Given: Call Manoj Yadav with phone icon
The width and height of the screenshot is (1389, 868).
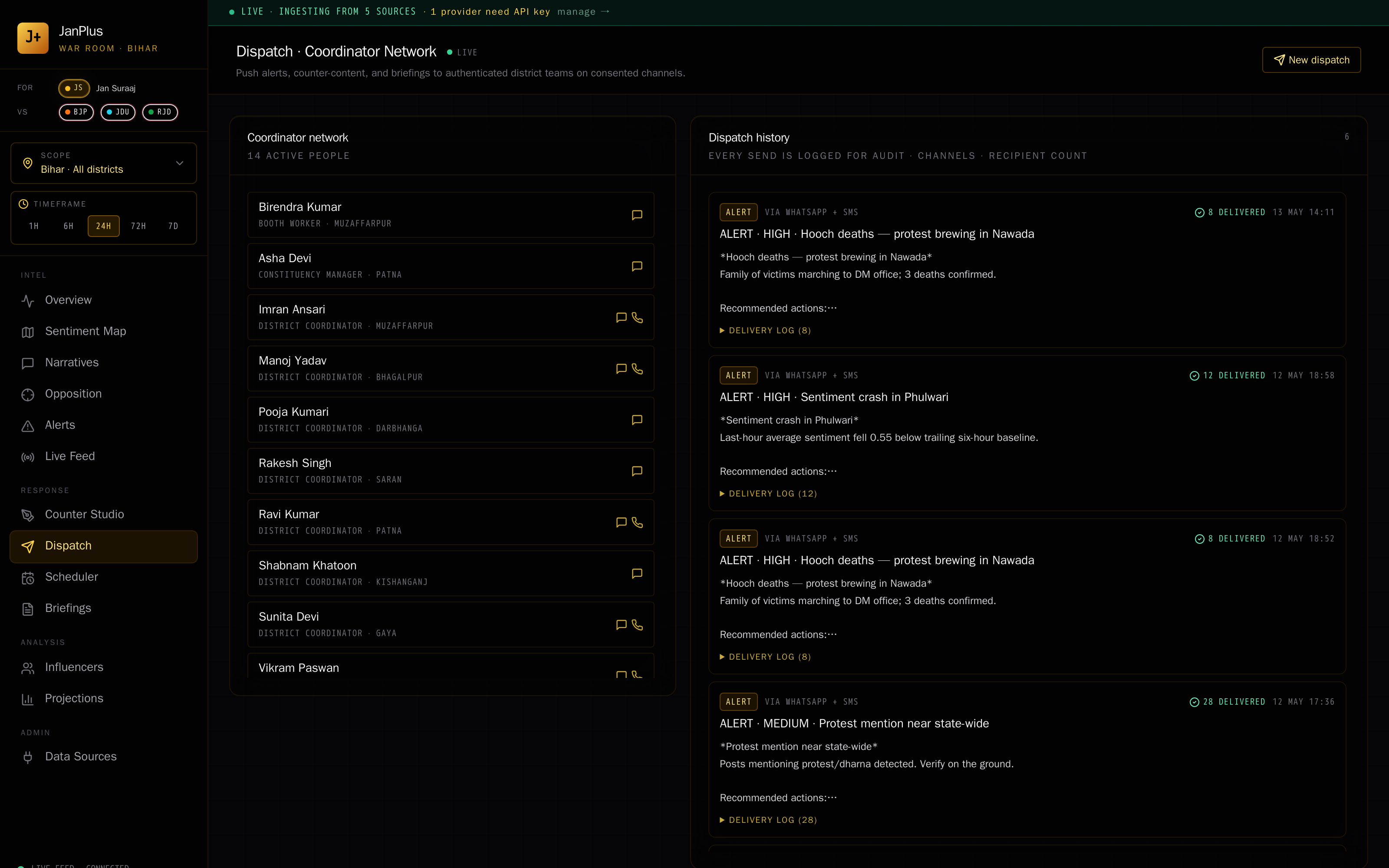Looking at the screenshot, I should tap(637, 368).
